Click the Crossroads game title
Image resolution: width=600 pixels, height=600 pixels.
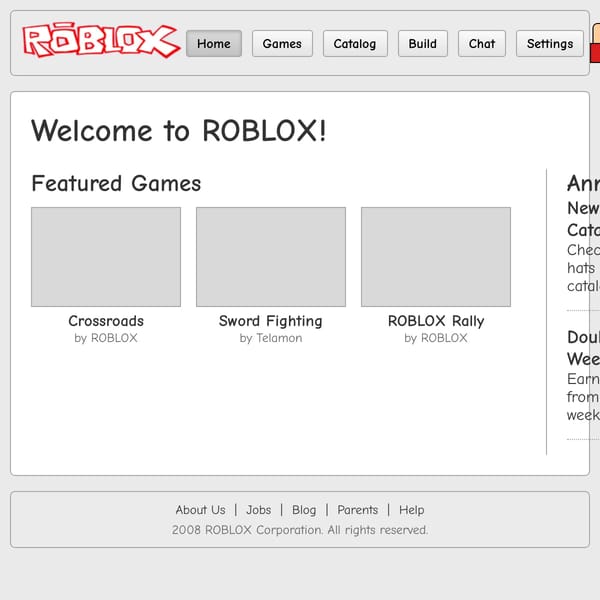[106, 321]
